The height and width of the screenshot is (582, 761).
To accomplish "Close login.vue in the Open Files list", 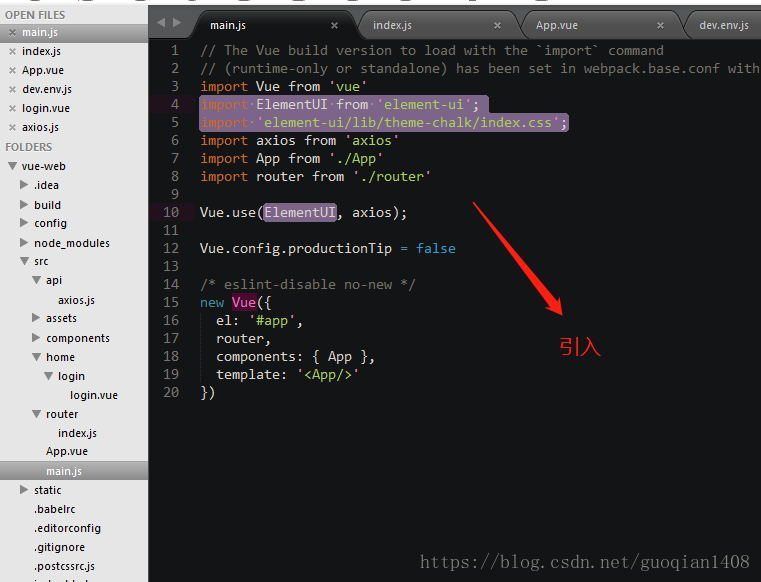I will coord(13,108).
